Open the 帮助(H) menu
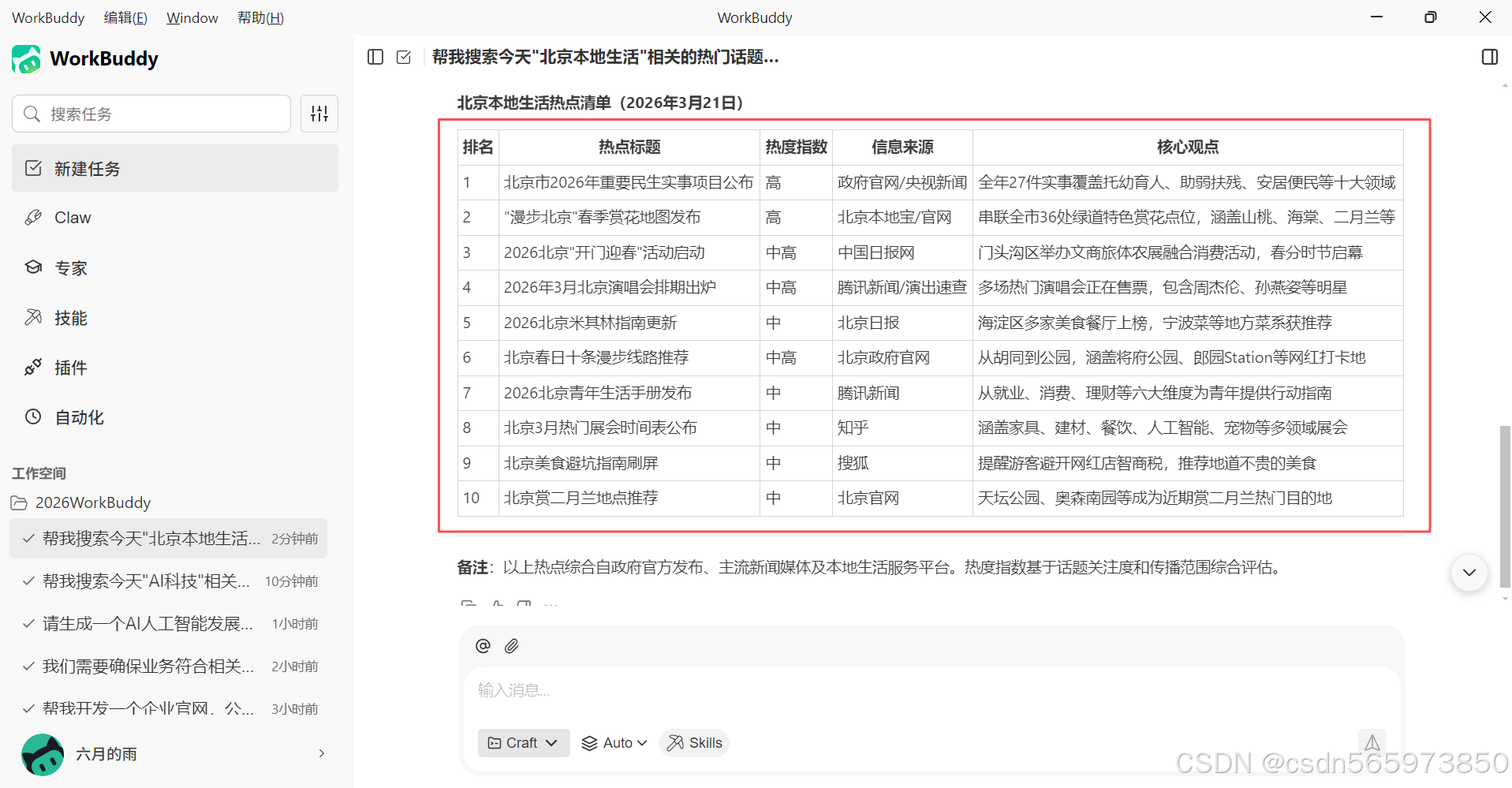Viewport: 1512px width, 788px height. [x=260, y=17]
